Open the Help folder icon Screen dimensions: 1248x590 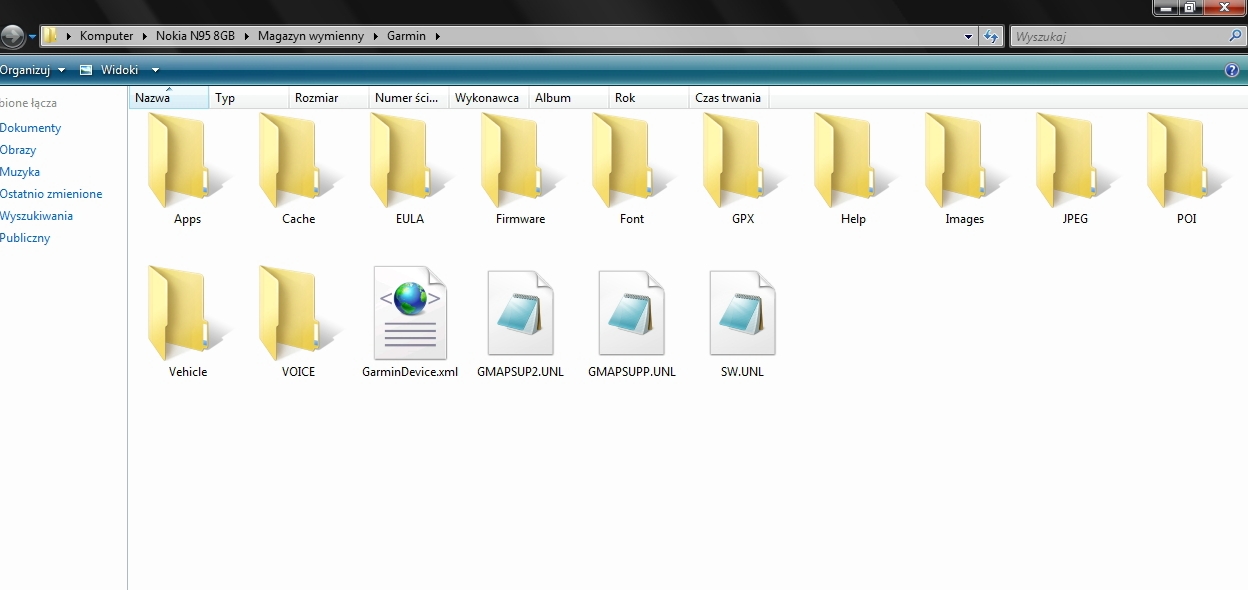(853, 160)
